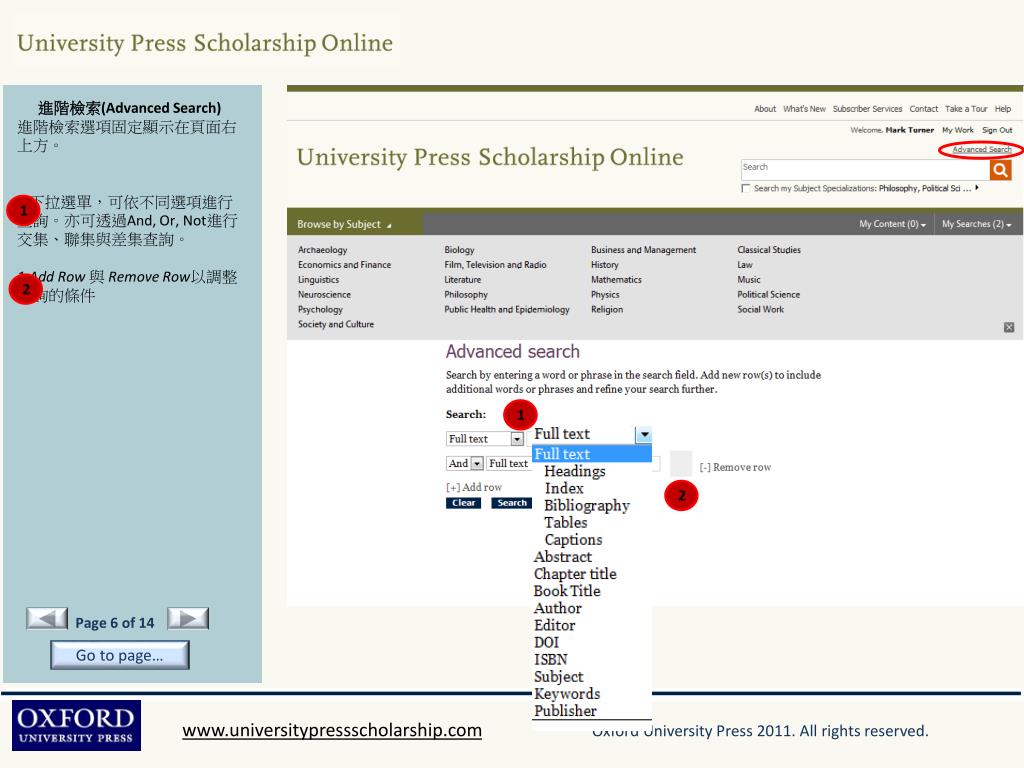Open the first row Full text dropdown
Screen dimensions: 1024x768
click(485, 439)
